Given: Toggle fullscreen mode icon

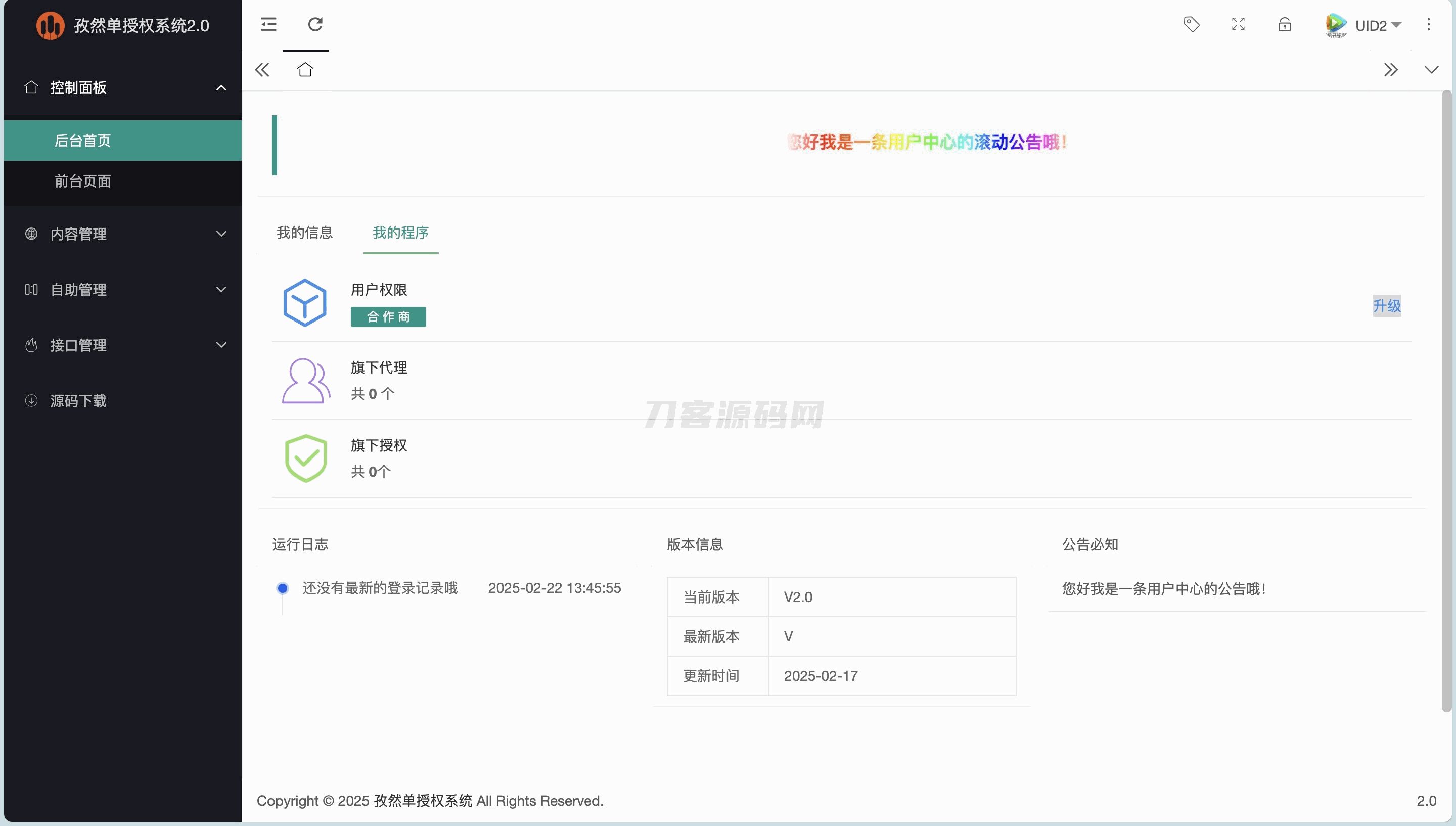Looking at the screenshot, I should (x=1238, y=24).
